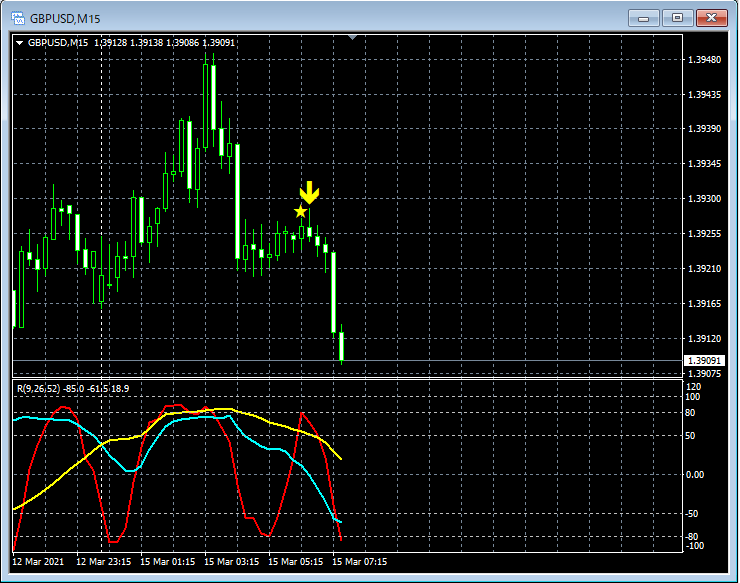Expand the GBPUSD,M15 chart header triangle
Image resolution: width=740 pixels, height=583 pixels.
tap(19, 43)
